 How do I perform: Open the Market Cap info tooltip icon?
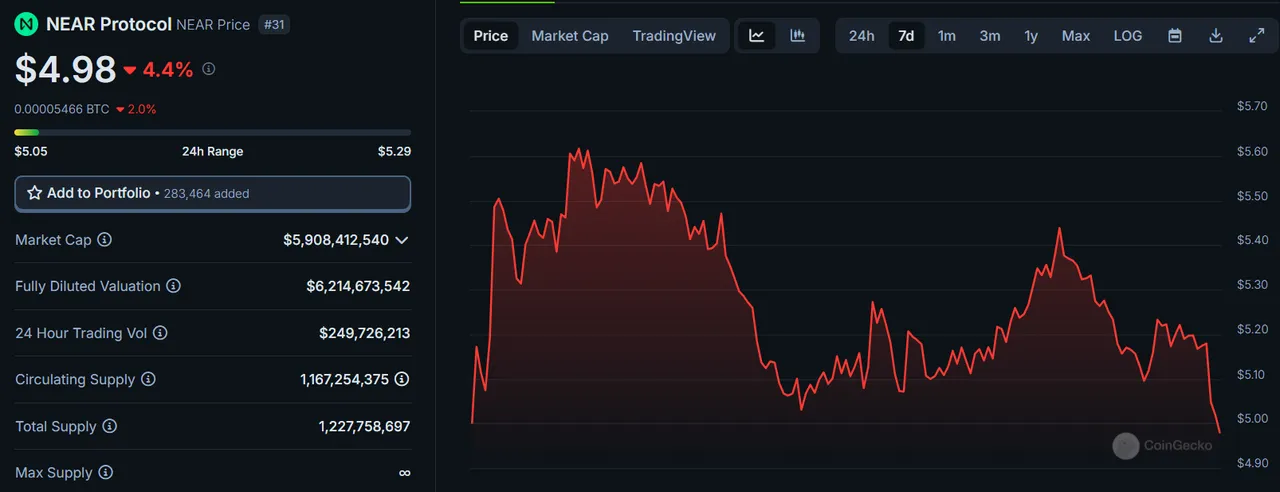coord(104,240)
